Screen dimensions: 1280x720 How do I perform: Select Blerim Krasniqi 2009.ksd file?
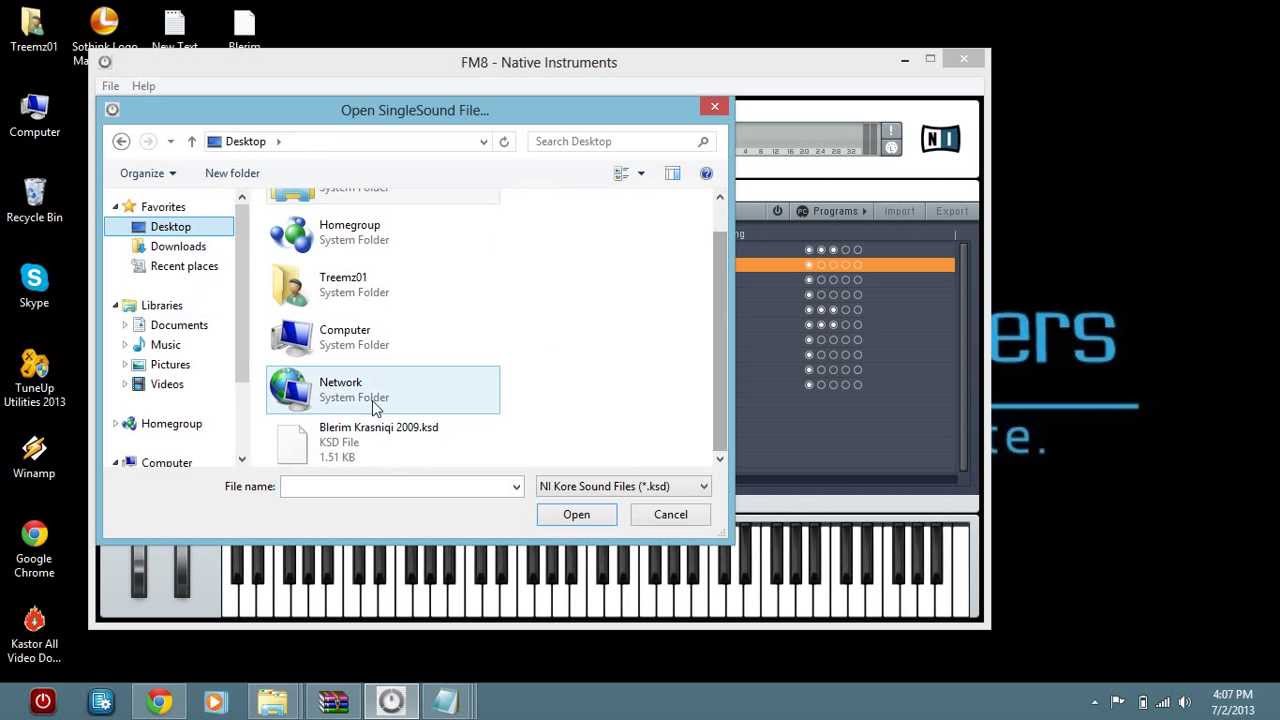coord(383,442)
